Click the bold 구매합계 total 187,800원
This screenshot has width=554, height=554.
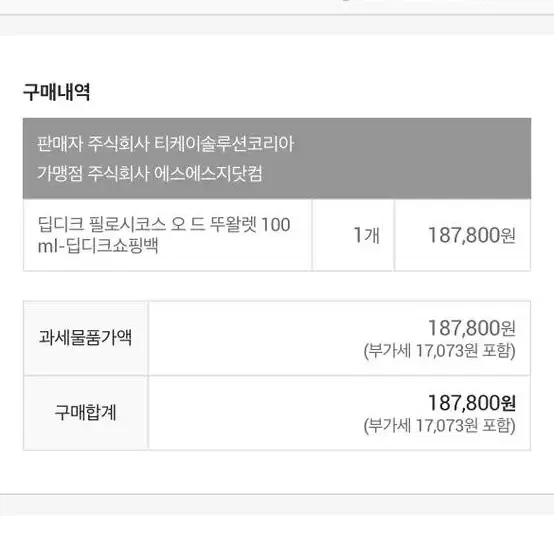click(472, 403)
